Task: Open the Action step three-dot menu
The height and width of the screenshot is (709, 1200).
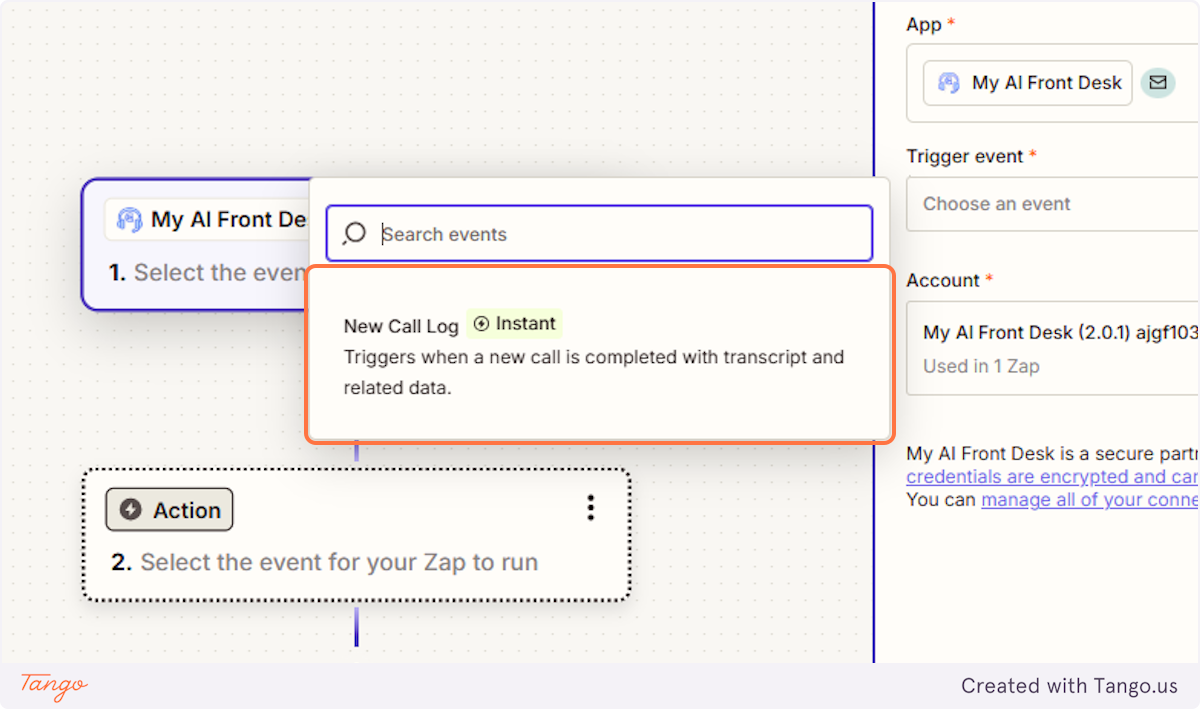Action: (591, 508)
